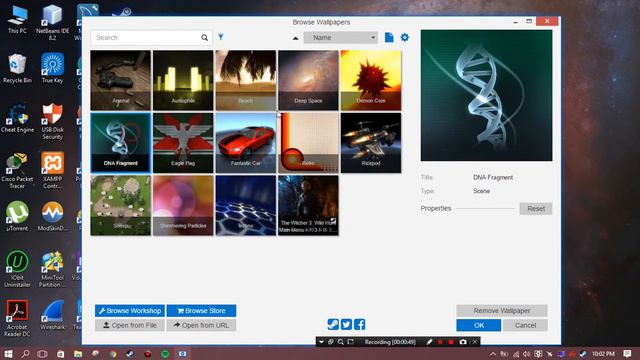Click the Twitter social icon

pyautogui.click(x=346, y=324)
